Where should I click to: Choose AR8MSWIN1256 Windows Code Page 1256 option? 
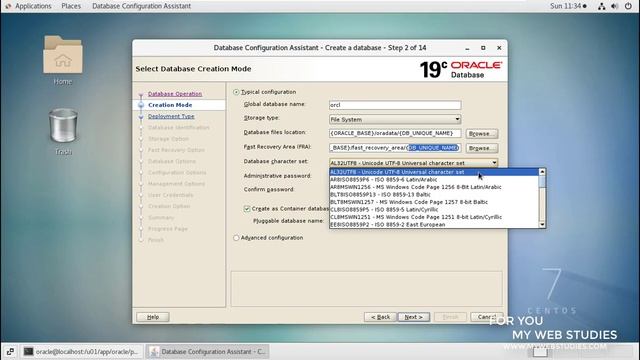click(x=434, y=187)
